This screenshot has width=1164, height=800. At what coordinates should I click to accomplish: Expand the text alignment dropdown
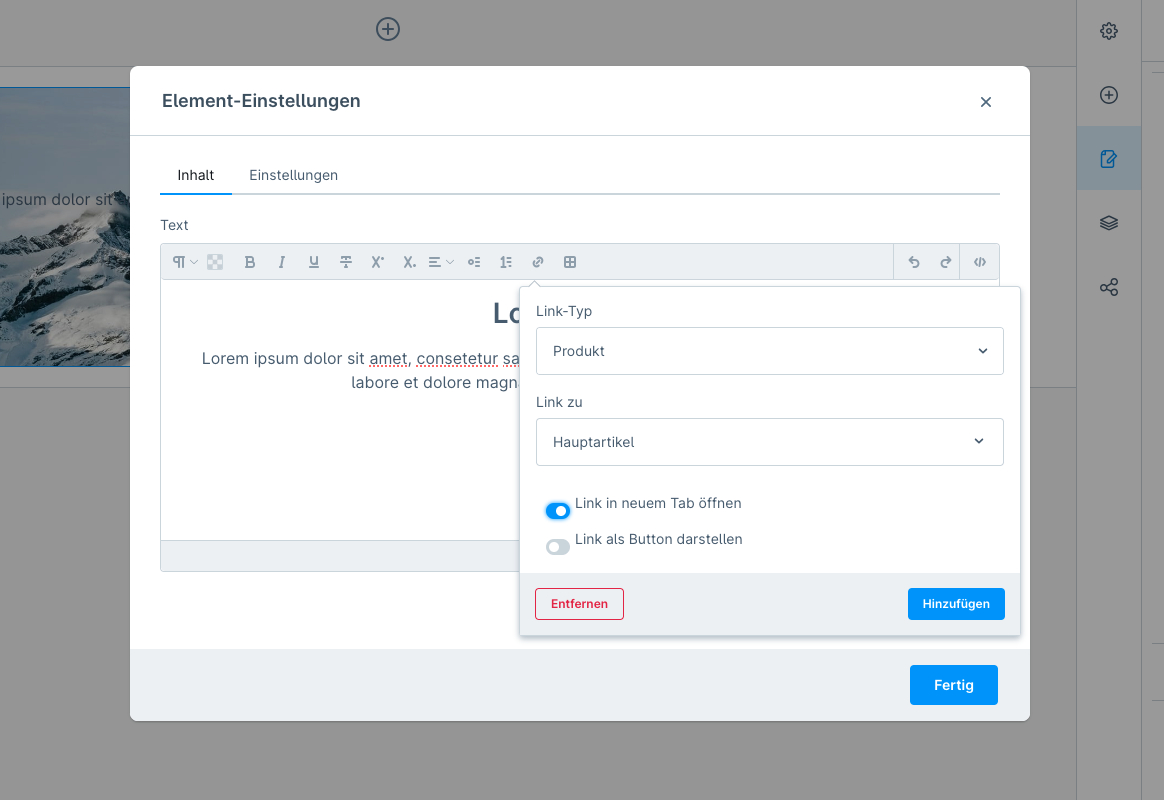(440, 262)
